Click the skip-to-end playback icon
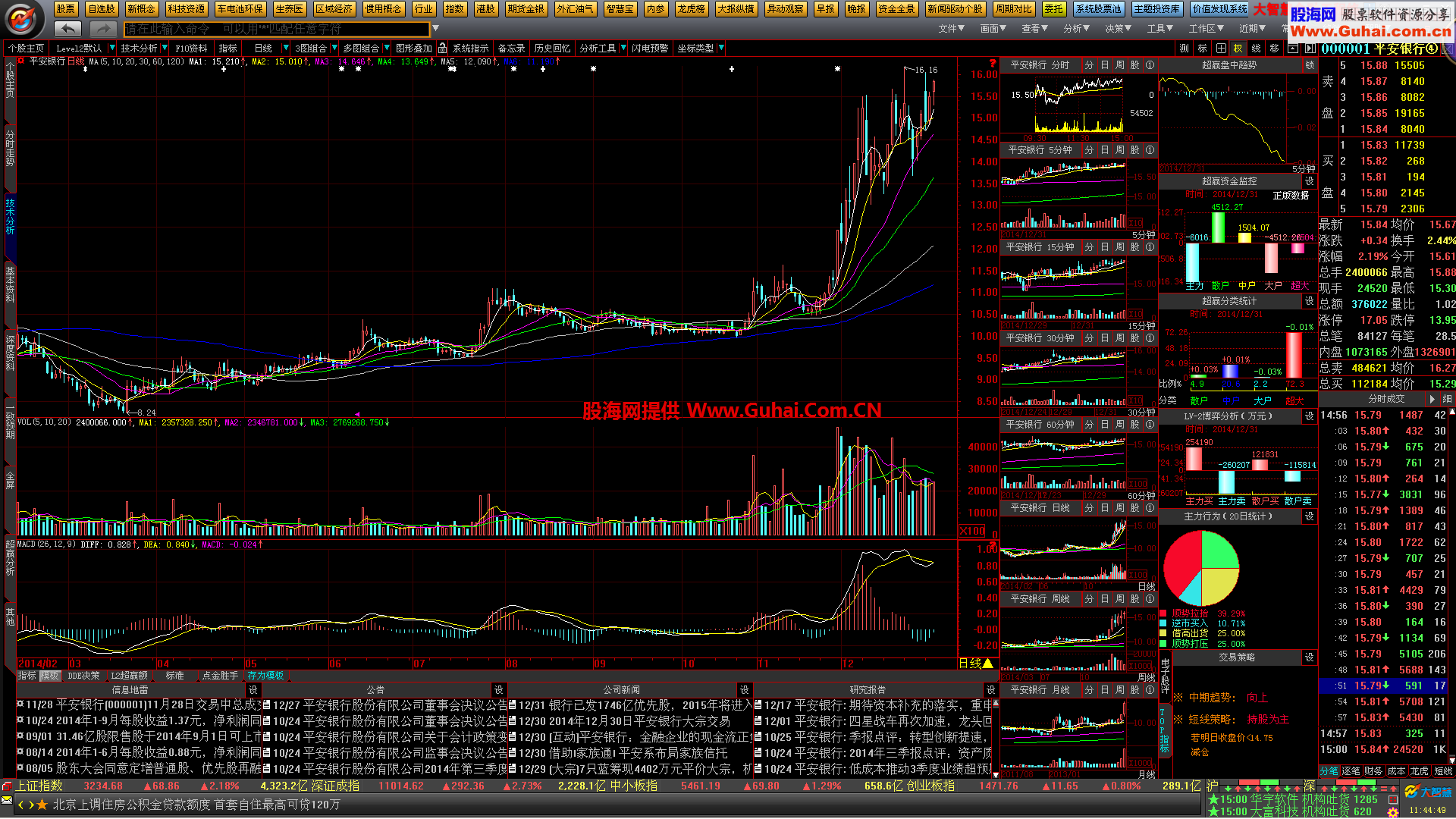 click(x=1310, y=49)
